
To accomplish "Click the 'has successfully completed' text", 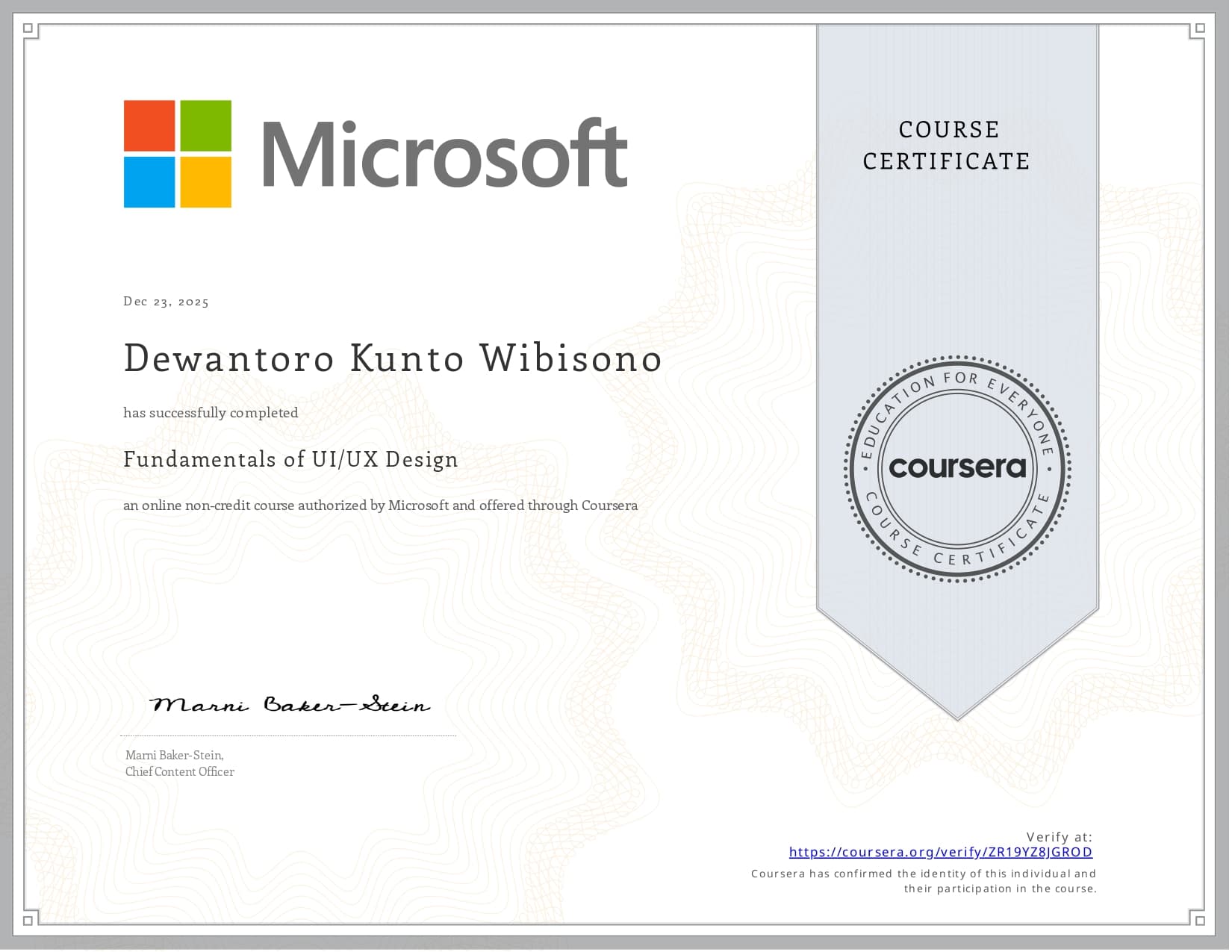I will [x=211, y=413].
